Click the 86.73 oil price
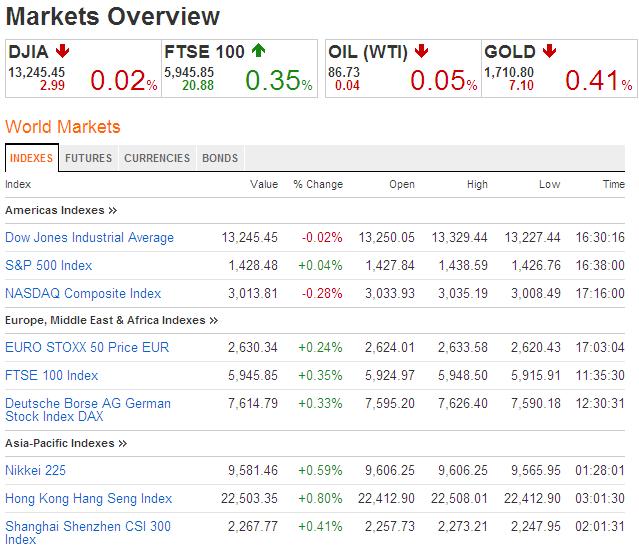The image size is (639, 553). click(344, 72)
